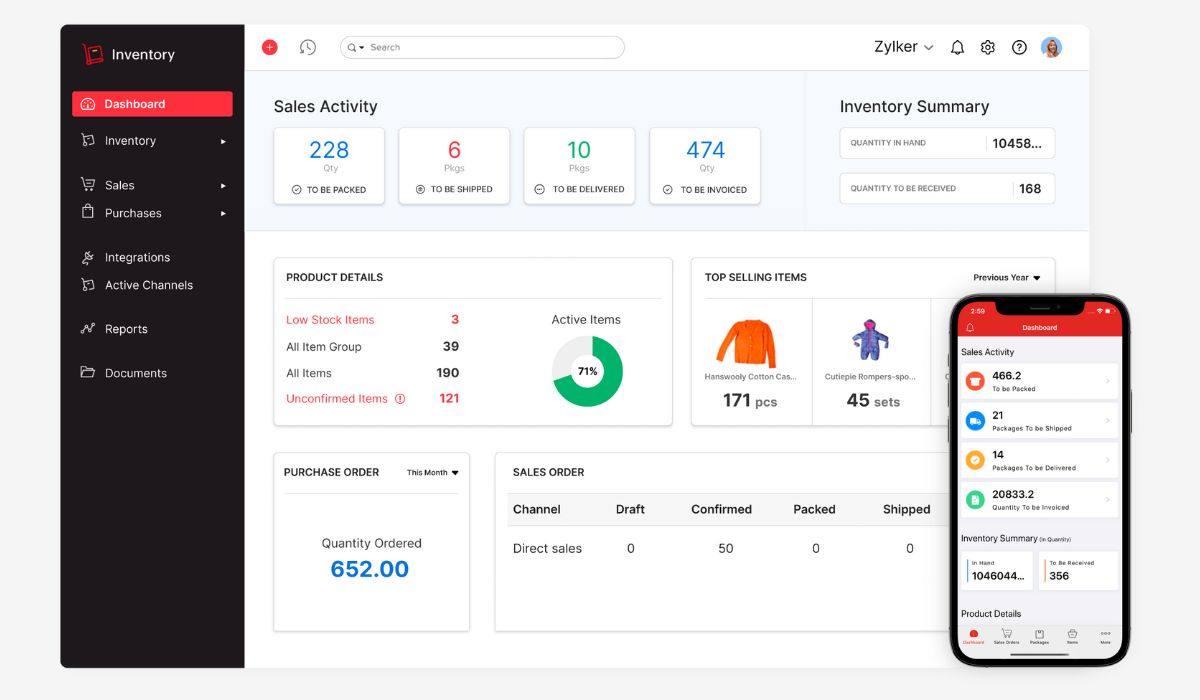
Task: Click the help question-mark icon
Action: (x=1019, y=47)
